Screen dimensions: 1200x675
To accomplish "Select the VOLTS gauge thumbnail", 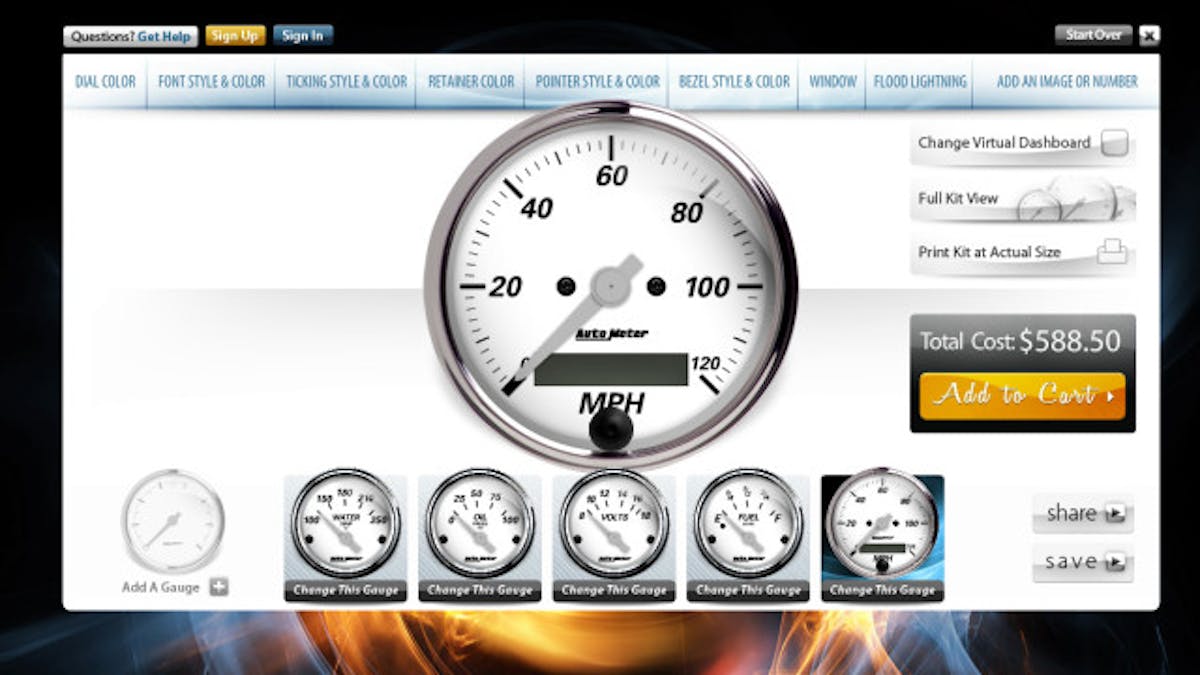I will pyautogui.click(x=613, y=522).
